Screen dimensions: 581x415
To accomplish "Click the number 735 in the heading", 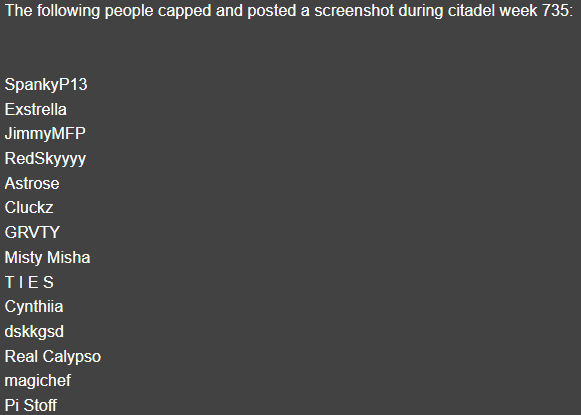I will pyautogui.click(x=555, y=11).
